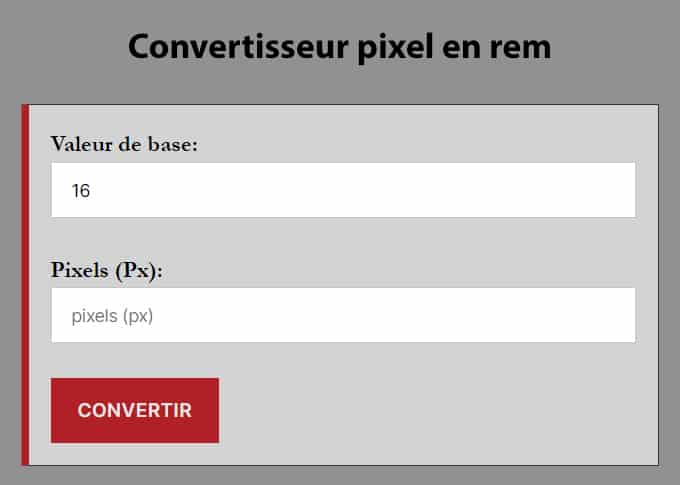Viewport: 680px width, 485px height.
Task: Click the number 16 in the base field
Action: 81,191
